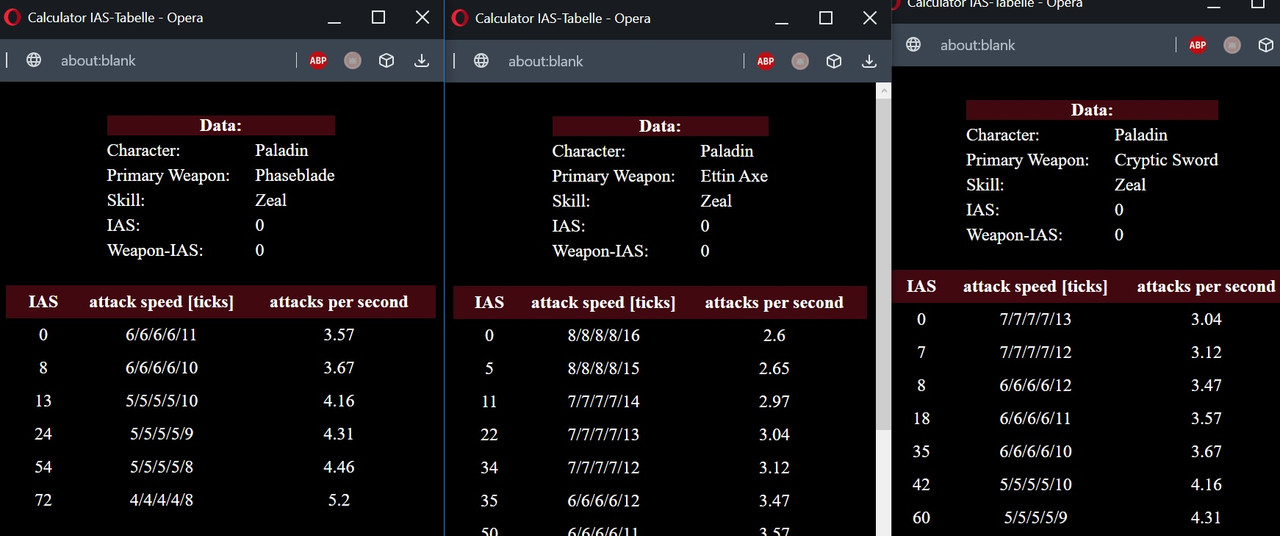Click 'attack speed [ticks]' header, Phaseblade table
The image size is (1280, 536).
point(161,302)
